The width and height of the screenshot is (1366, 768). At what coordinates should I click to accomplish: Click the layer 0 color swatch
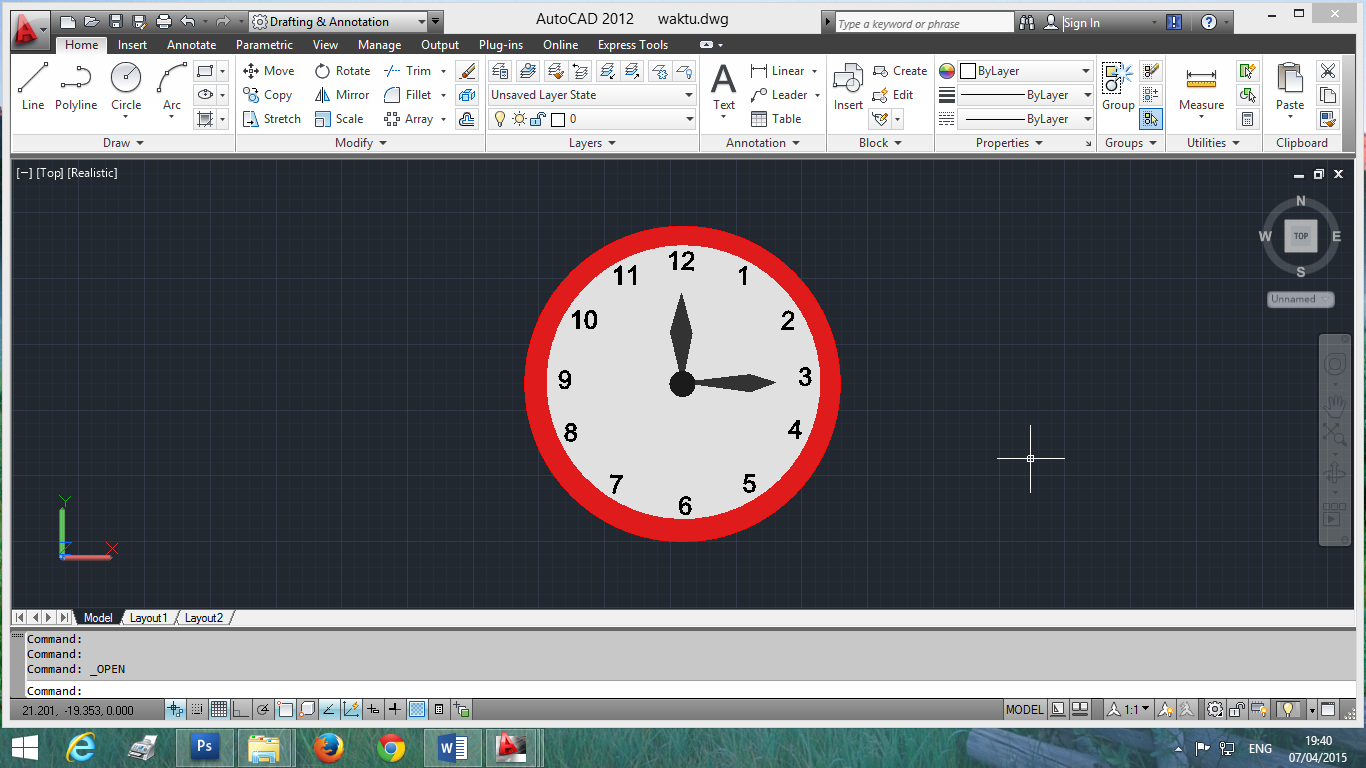coord(558,119)
